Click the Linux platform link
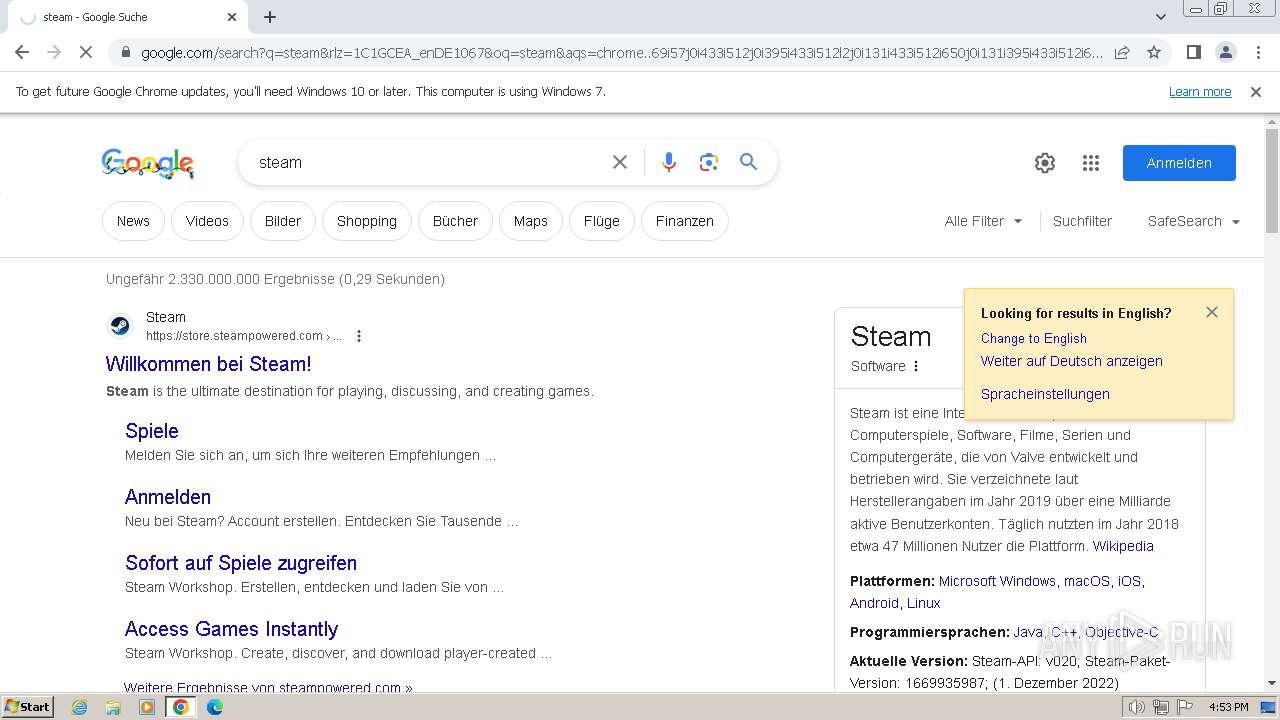This screenshot has width=1280, height=720. [924, 603]
